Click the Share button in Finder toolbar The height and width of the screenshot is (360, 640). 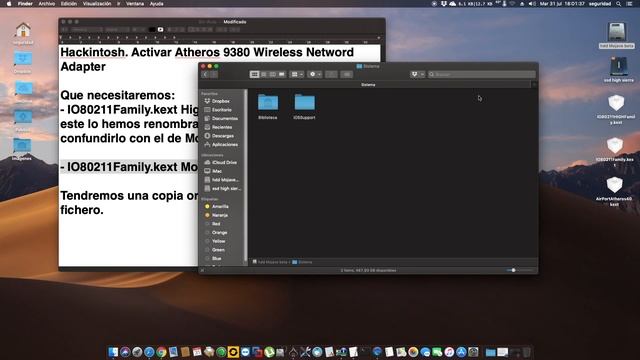pos(331,74)
